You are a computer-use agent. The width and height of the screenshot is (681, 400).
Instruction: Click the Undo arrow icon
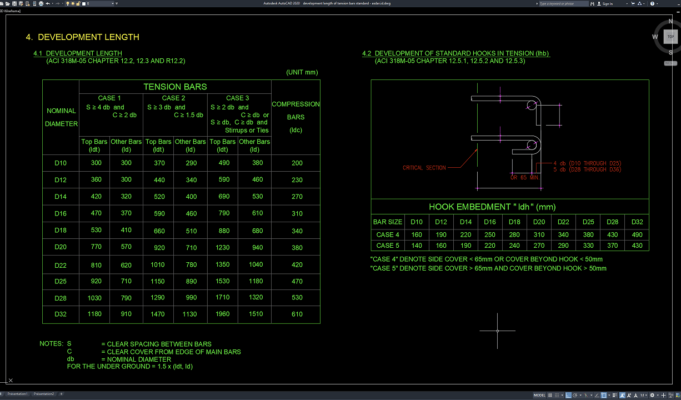(x=48, y=3)
